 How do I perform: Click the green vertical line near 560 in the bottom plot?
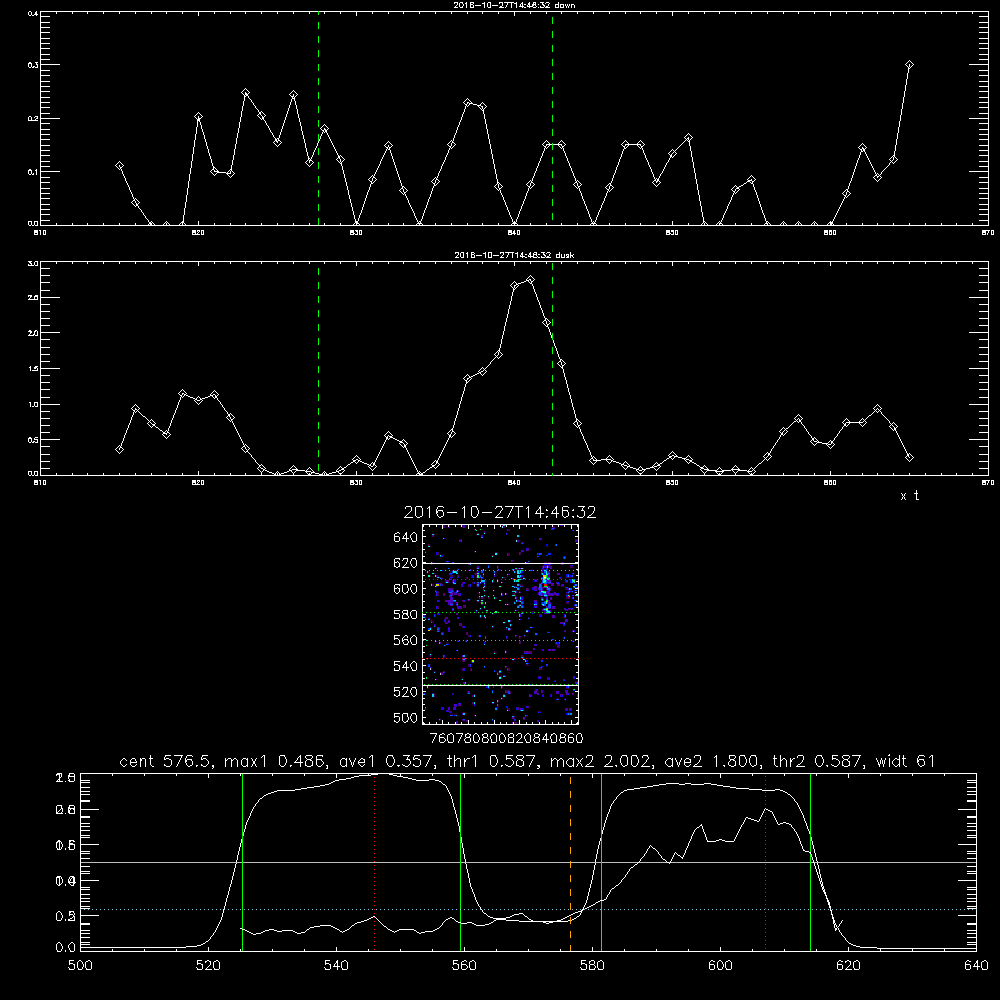click(x=460, y=861)
